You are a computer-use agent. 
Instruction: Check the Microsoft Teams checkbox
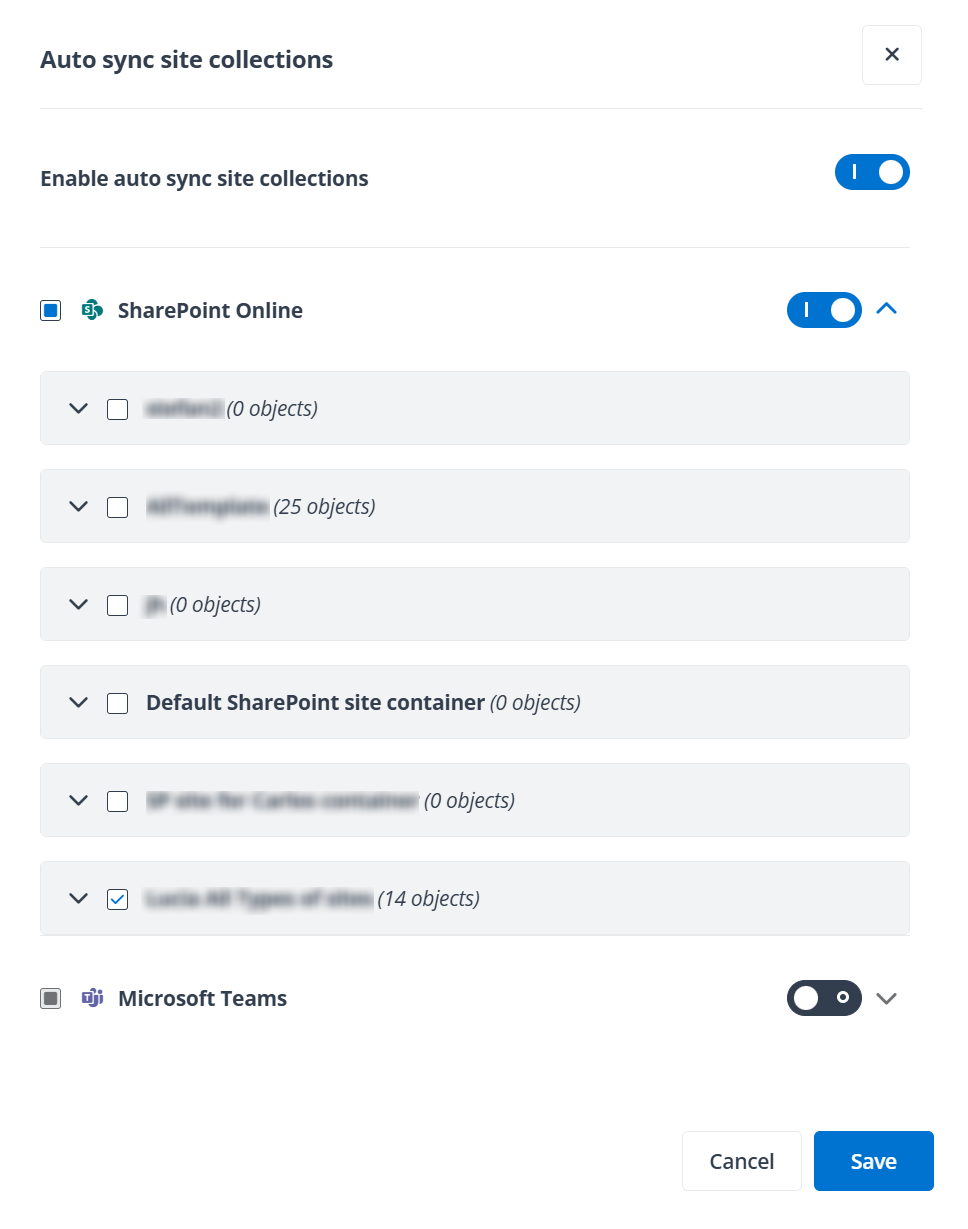tap(50, 998)
